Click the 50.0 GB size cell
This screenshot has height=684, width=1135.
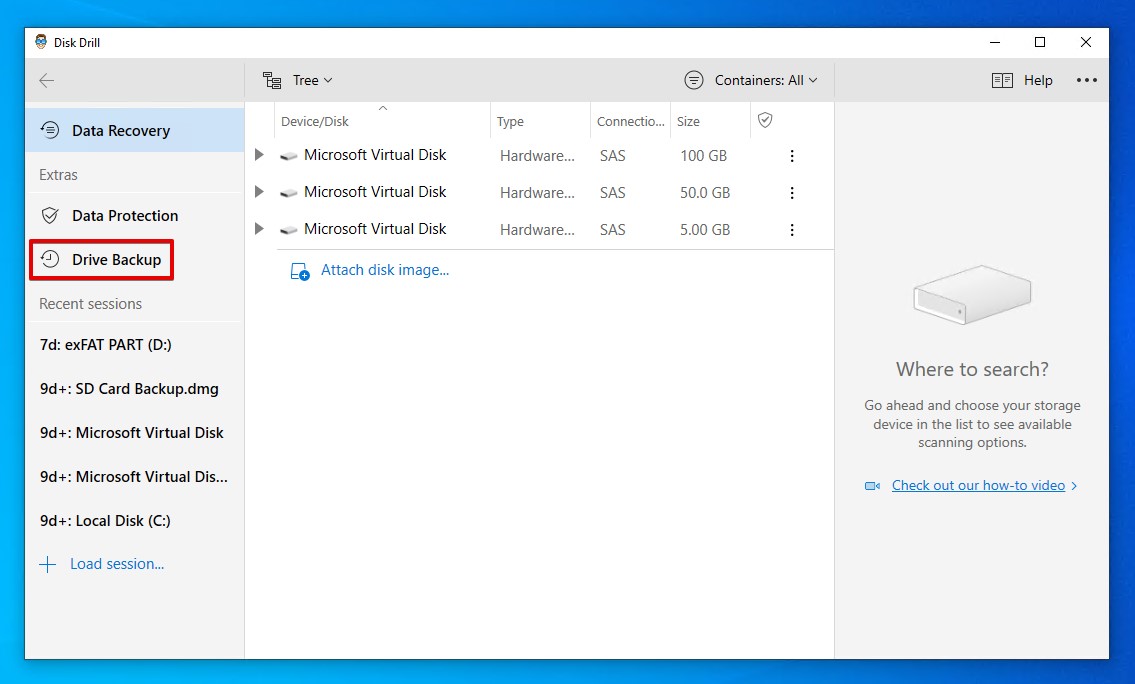point(705,193)
